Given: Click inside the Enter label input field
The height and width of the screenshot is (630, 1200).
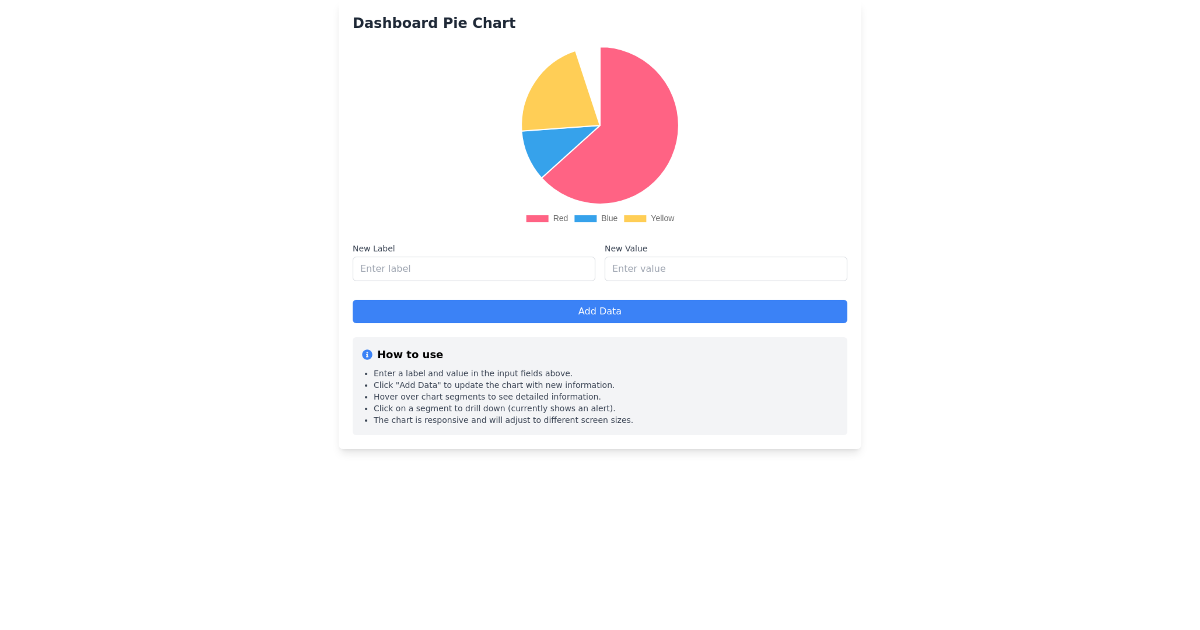Looking at the screenshot, I should (473, 268).
